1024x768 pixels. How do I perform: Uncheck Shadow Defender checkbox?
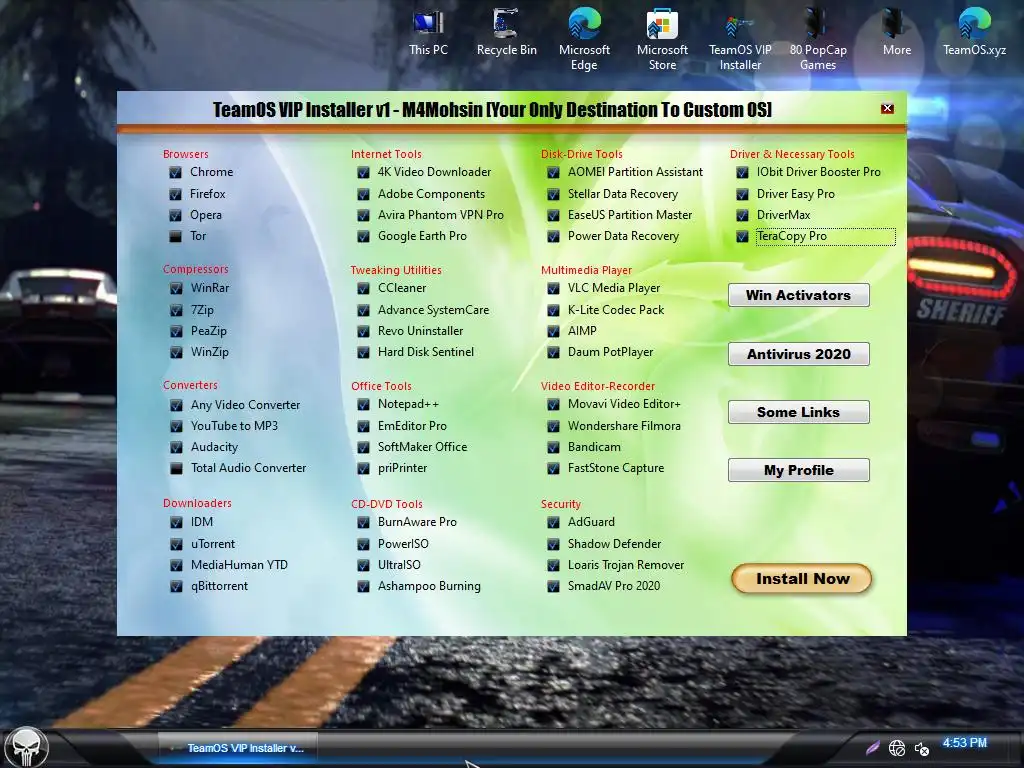pyautogui.click(x=553, y=544)
